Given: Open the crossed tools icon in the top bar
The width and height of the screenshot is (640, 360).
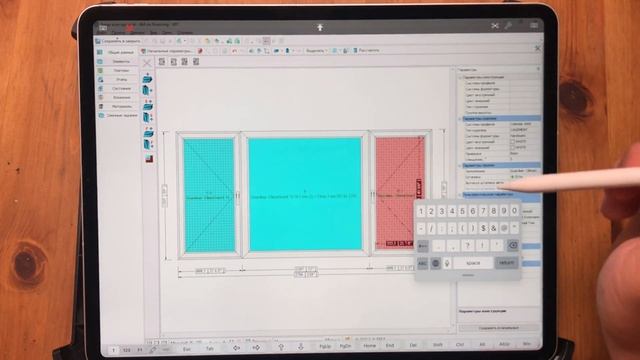Looking at the screenshot, I should tap(495, 26).
